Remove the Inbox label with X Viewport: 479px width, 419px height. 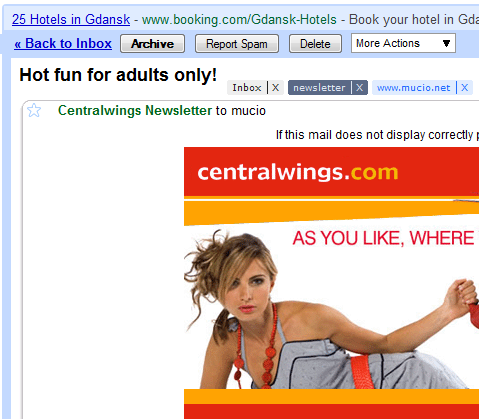click(275, 88)
